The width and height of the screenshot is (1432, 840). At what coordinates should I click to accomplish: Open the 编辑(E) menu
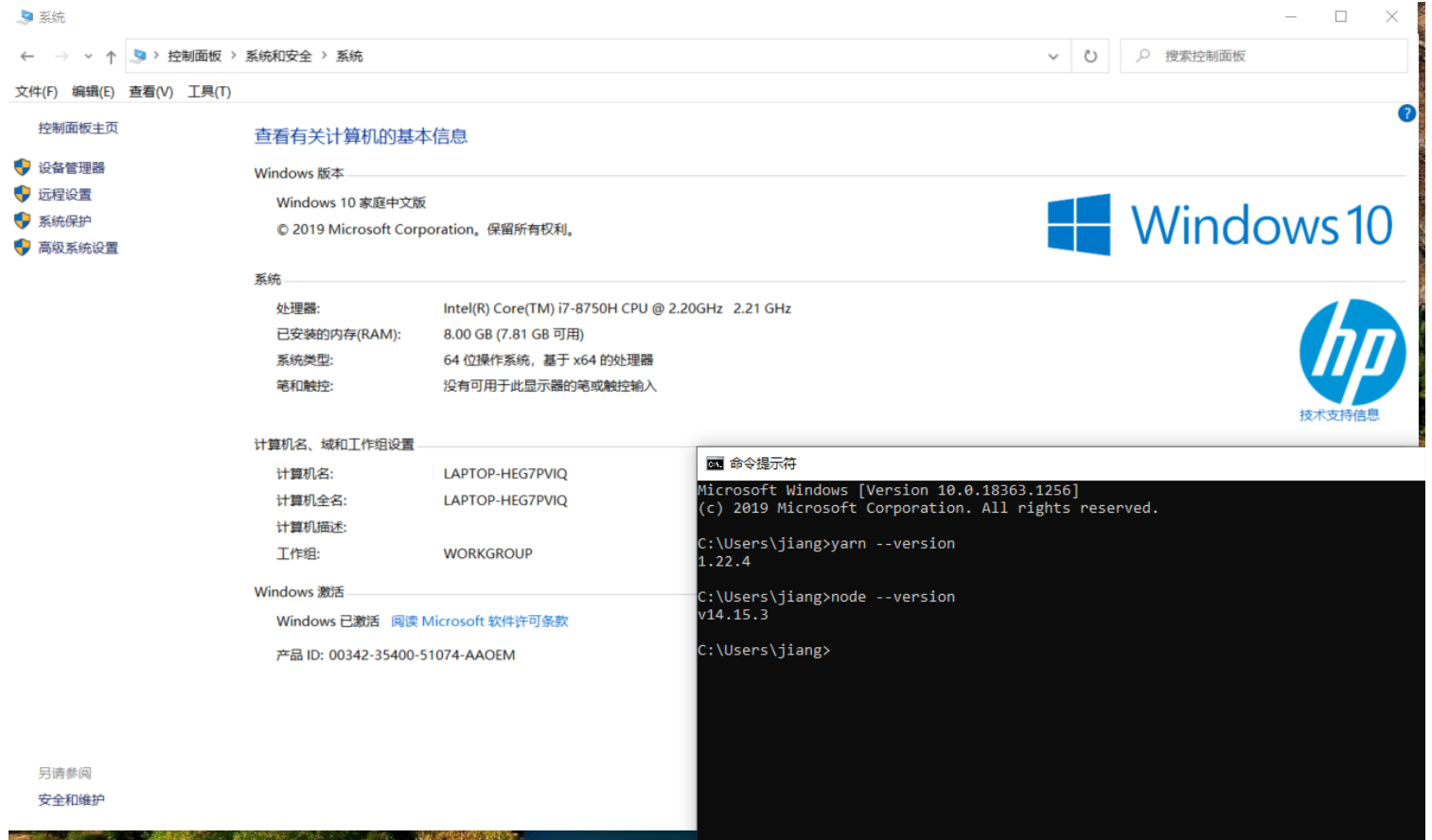point(93,92)
